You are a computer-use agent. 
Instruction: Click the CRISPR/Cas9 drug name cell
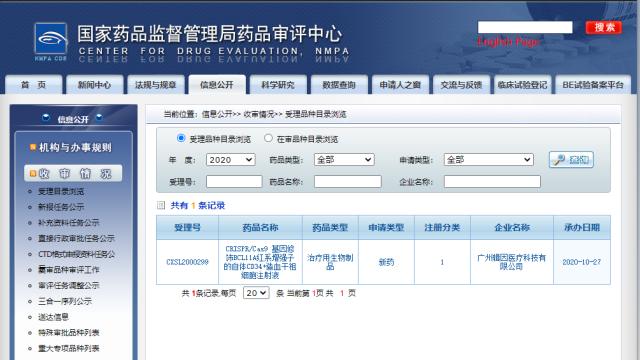[260, 262]
